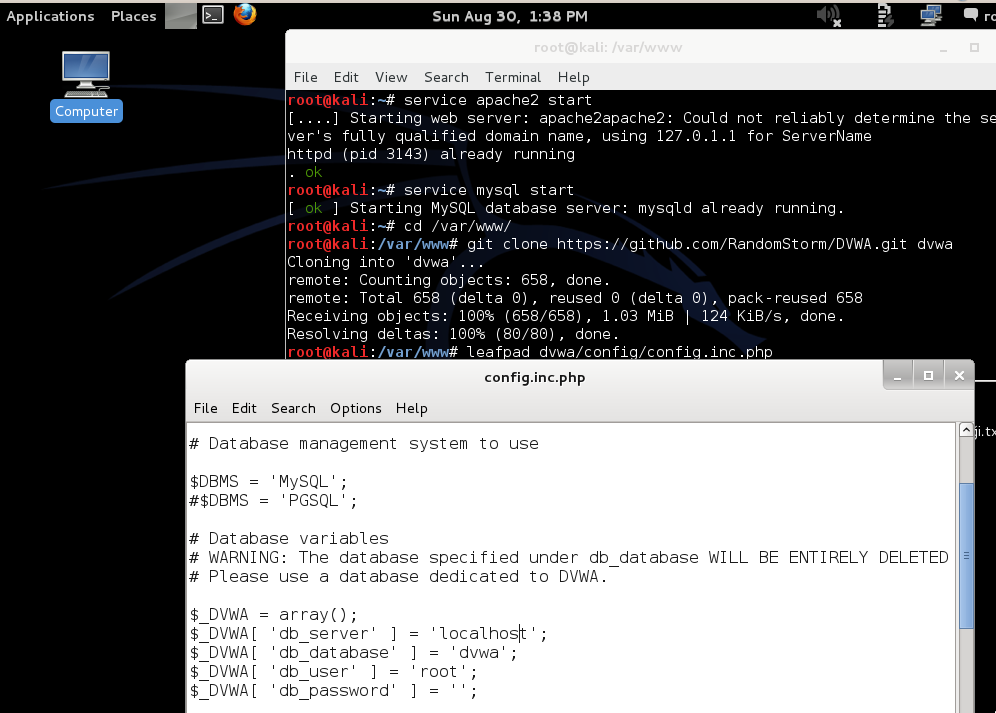Minimize the Leafpad editor window
This screenshot has width=996, height=713.
click(x=898, y=376)
